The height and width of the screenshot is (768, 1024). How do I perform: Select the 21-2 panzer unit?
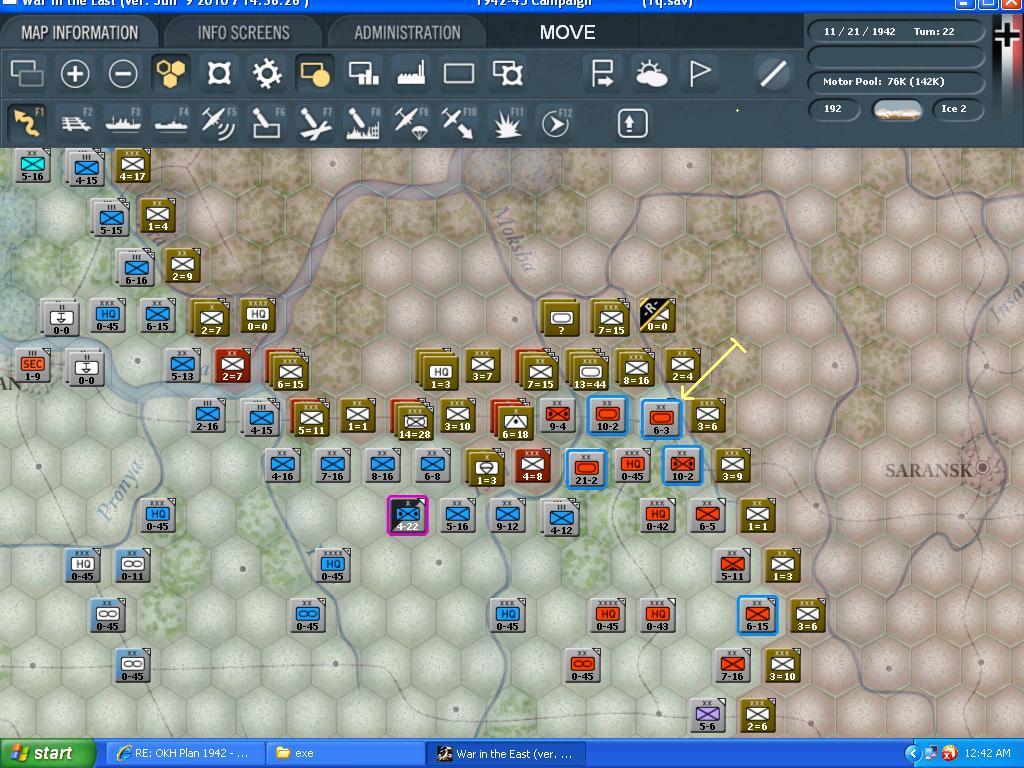coord(586,468)
